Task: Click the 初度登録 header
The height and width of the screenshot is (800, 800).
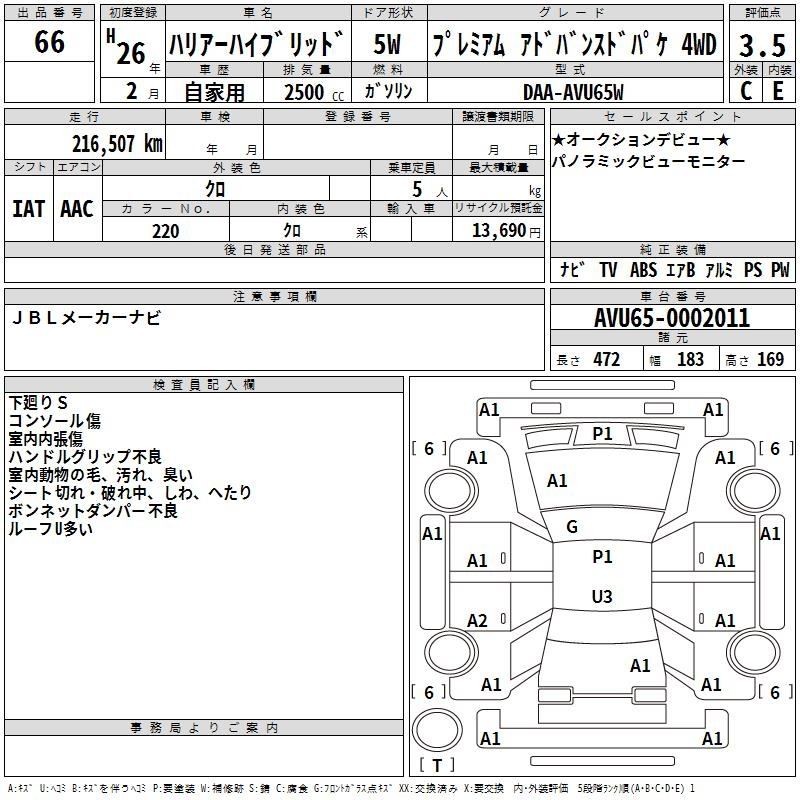Action: pyautogui.click(x=133, y=13)
